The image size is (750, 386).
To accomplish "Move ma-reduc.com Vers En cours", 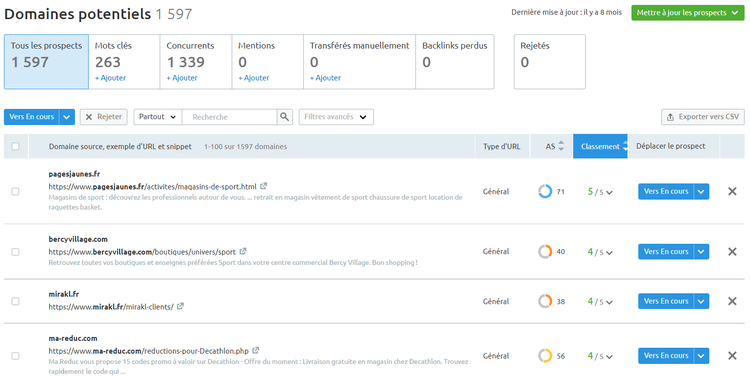I will click(x=666, y=356).
